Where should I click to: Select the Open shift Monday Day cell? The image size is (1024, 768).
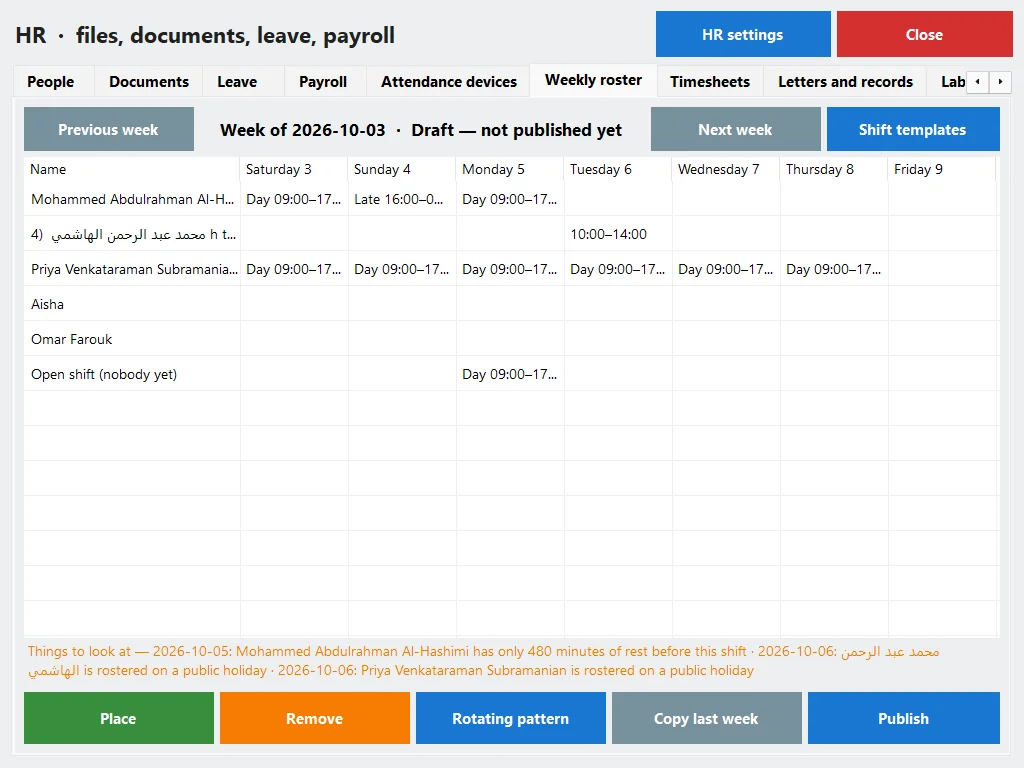pos(510,374)
